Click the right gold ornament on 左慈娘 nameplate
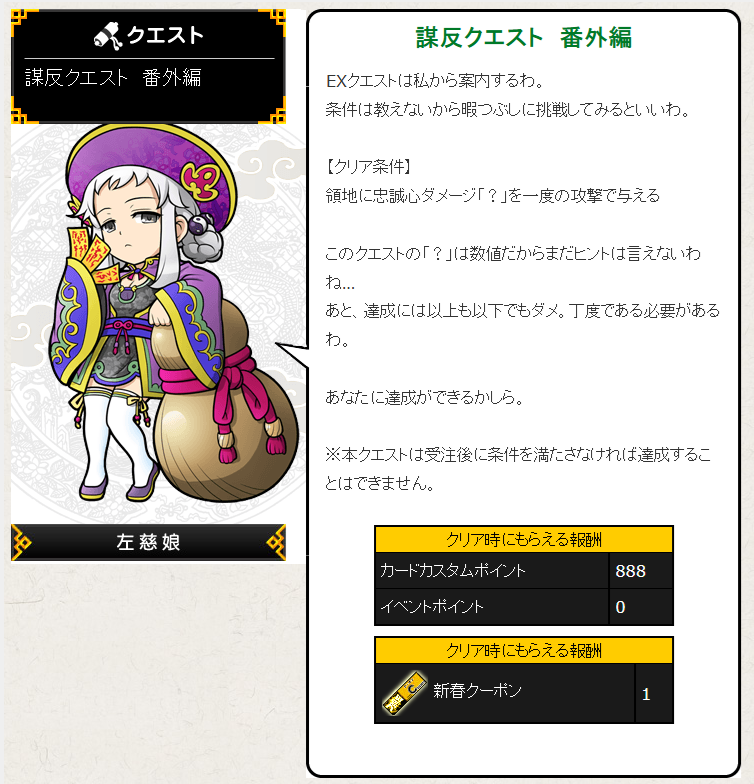754x784 pixels. click(276, 542)
